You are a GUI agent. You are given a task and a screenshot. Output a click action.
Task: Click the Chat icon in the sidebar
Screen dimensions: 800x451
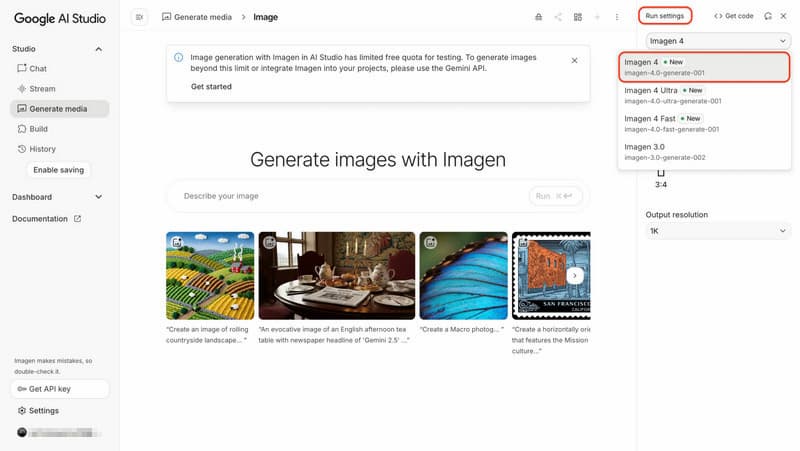(21, 68)
